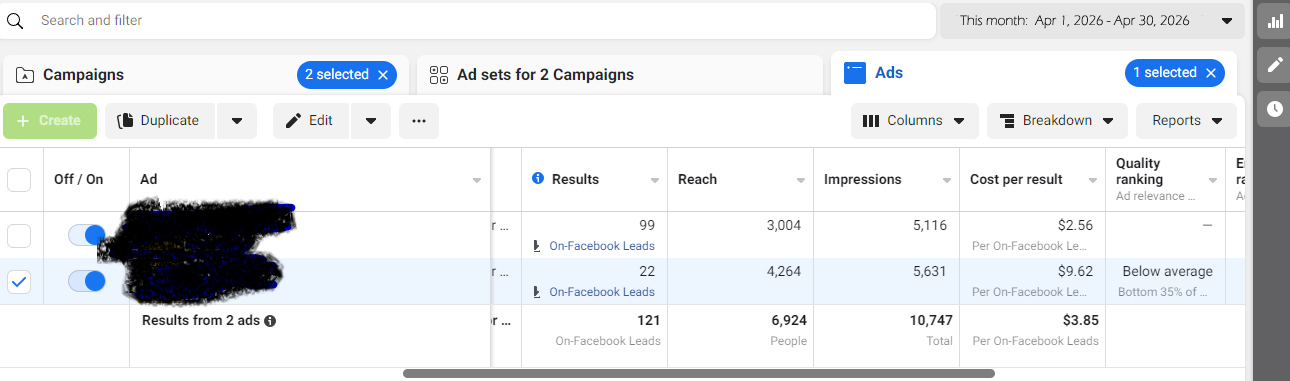The width and height of the screenshot is (1290, 381).
Task: Open On-Facebook Leads link in first row
Action: click(x=602, y=246)
